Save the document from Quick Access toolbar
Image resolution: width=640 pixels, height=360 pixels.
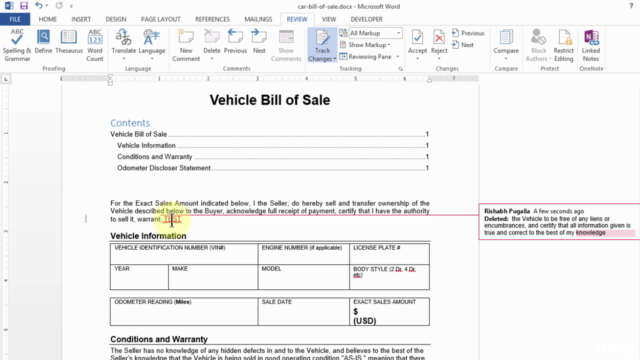[24, 6]
